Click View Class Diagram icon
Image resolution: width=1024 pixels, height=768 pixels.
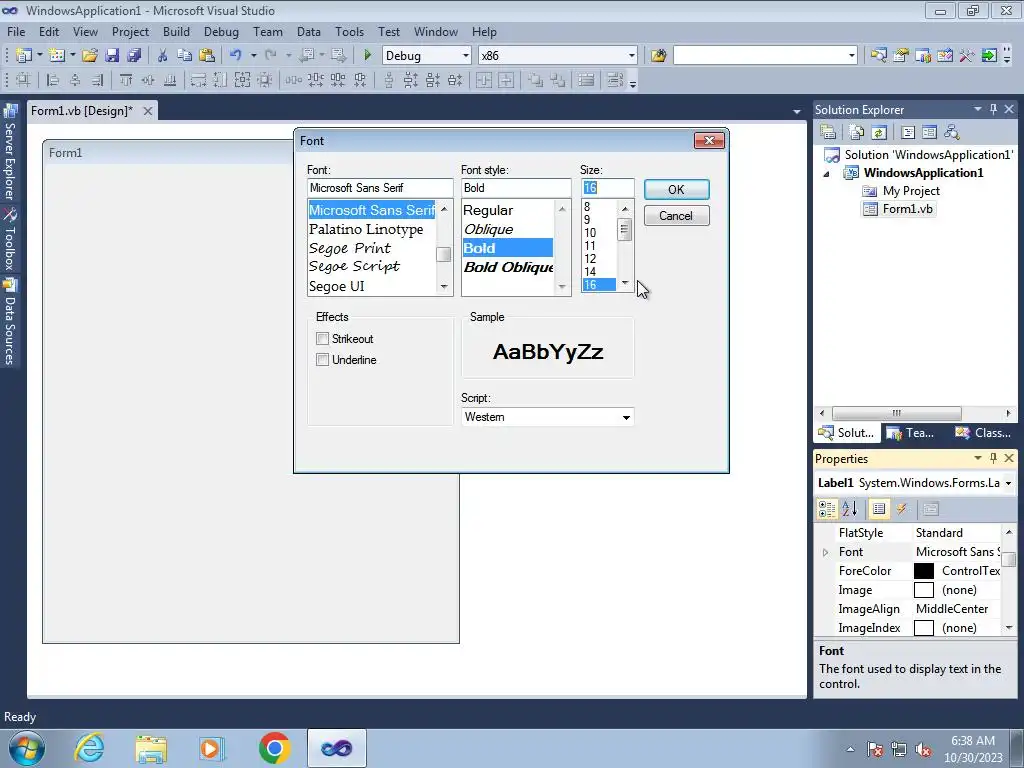pos(952,132)
